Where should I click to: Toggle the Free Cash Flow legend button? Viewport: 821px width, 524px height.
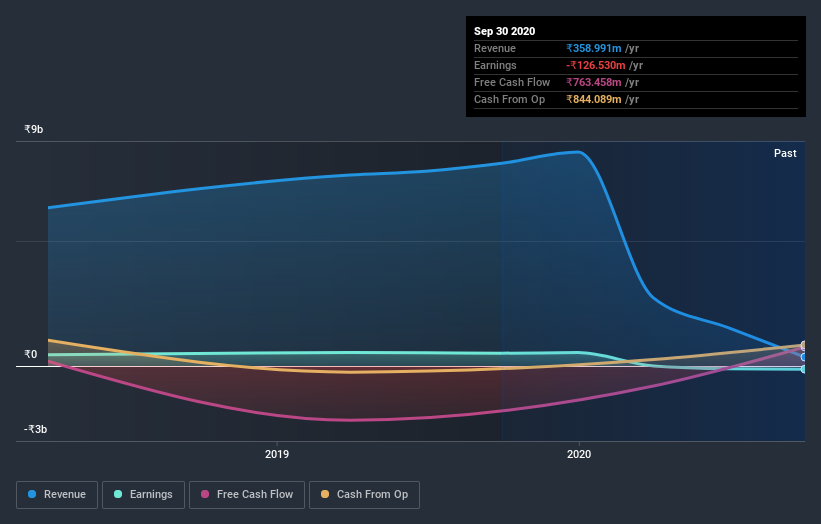pyautogui.click(x=247, y=495)
